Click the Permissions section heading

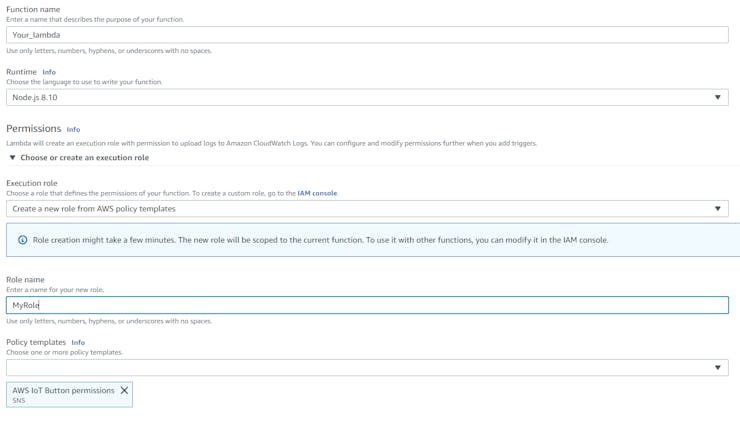(34, 129)
